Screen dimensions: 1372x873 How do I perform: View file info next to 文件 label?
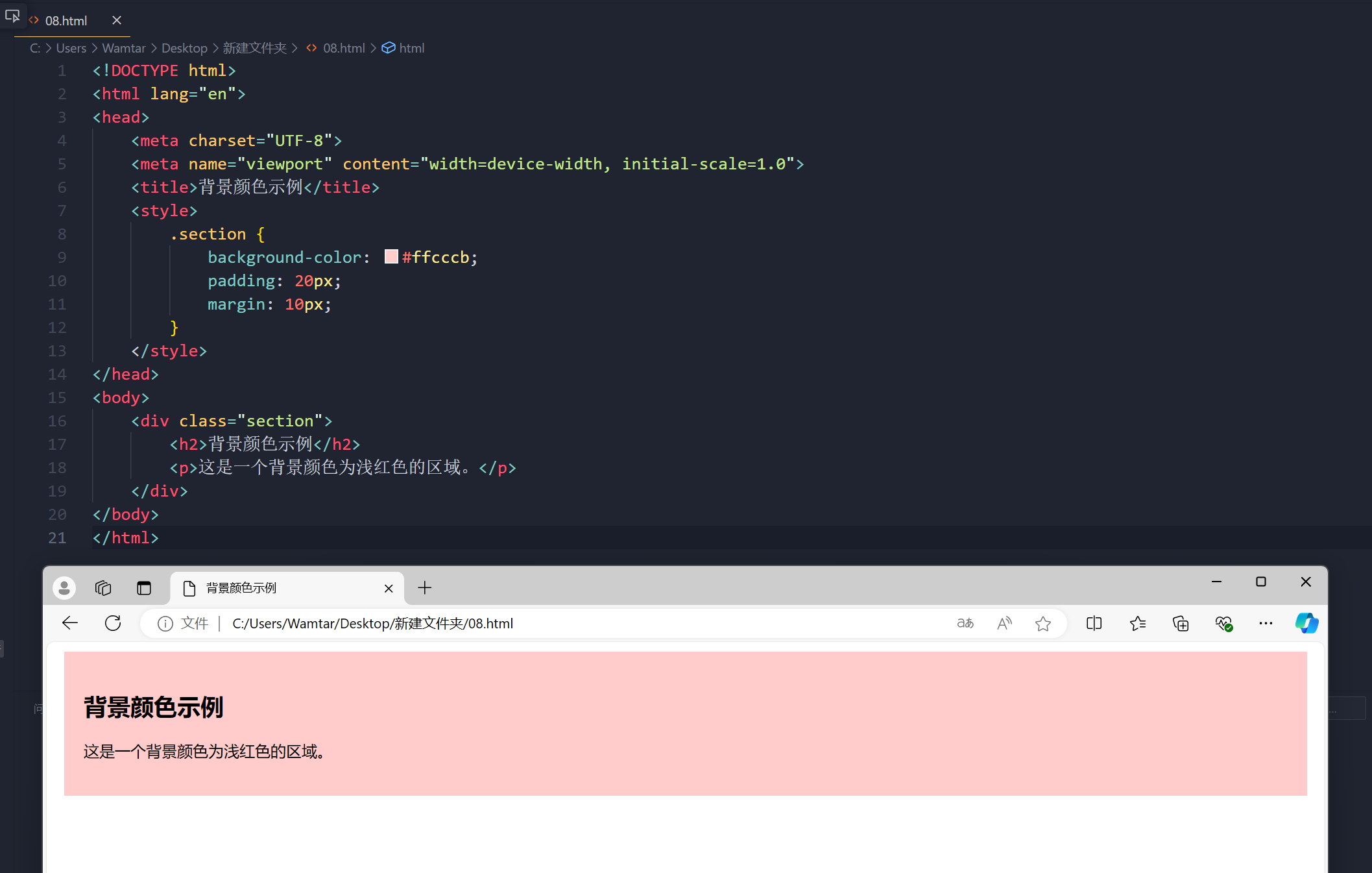(x=164, y=623)
